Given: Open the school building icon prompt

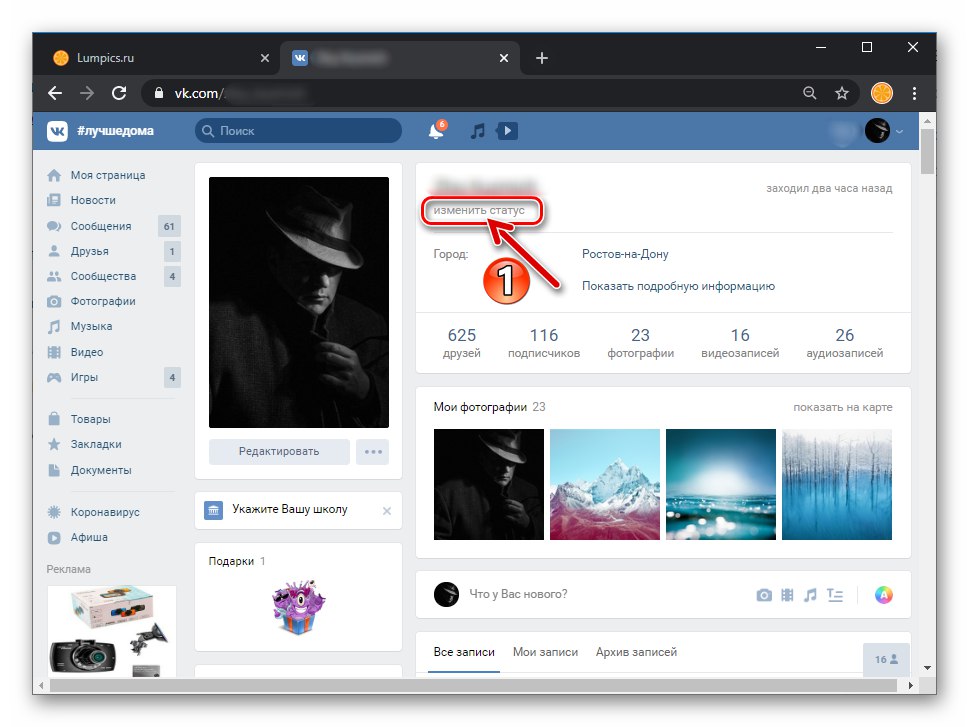Looking at the screenshot, I should pos(213,511).
